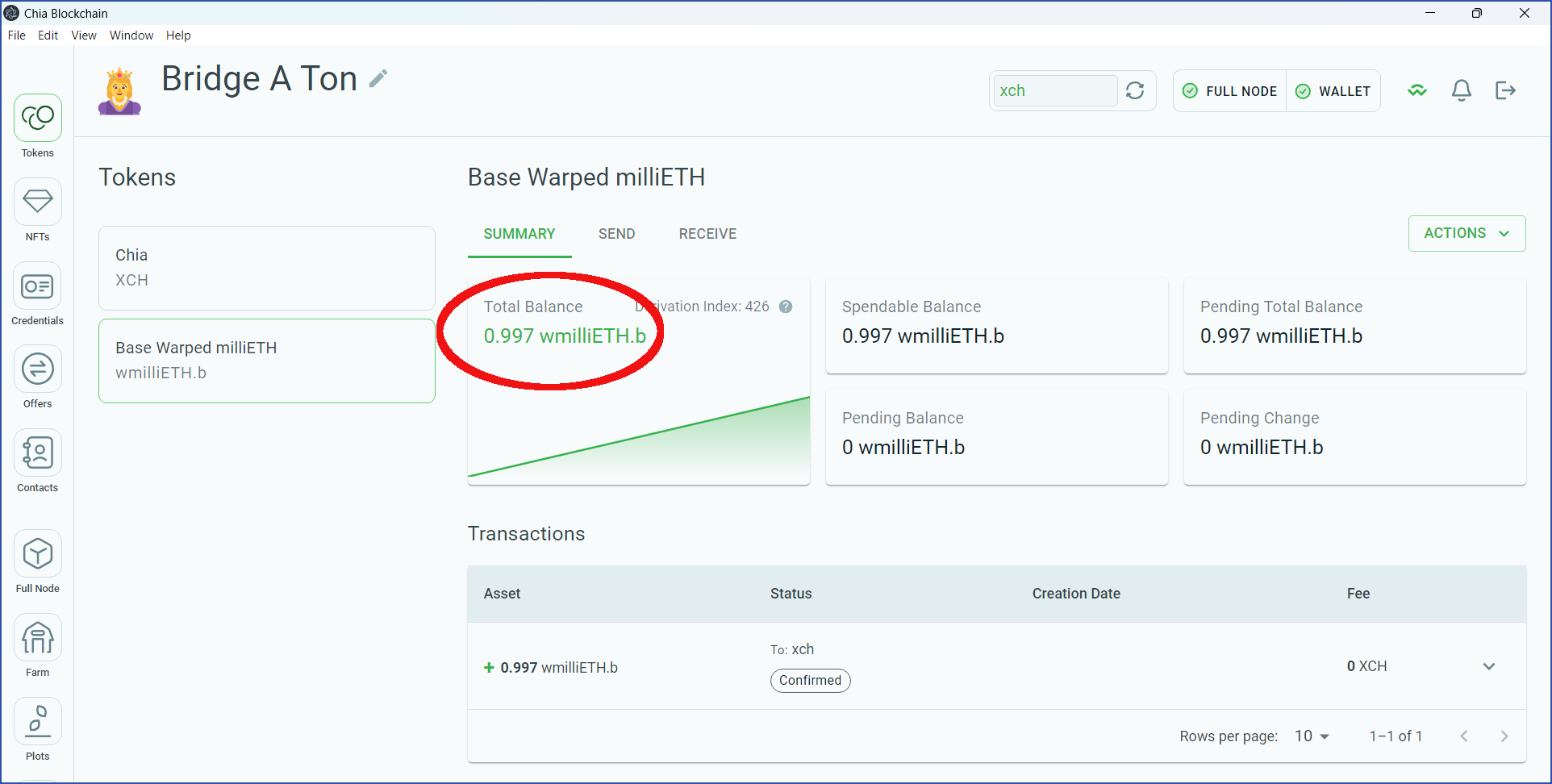Go to NFTs in the sidebar
Screen dimensions: 1552x784
(38, 202)
